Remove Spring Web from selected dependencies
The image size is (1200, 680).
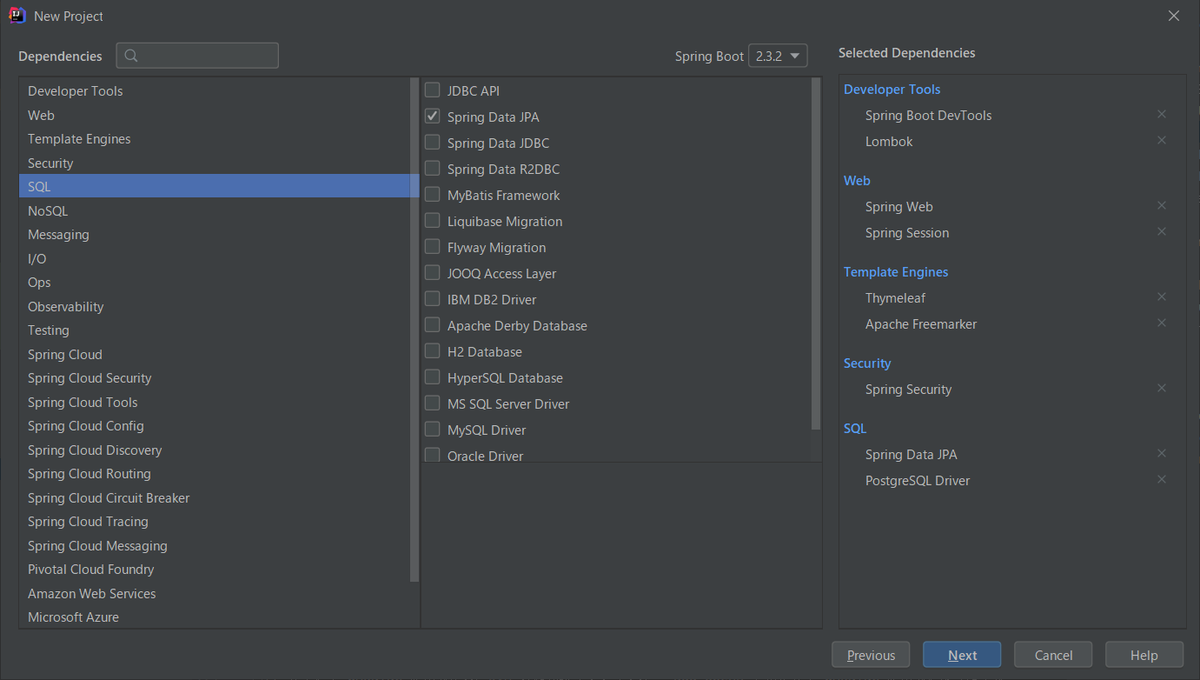1161,205
